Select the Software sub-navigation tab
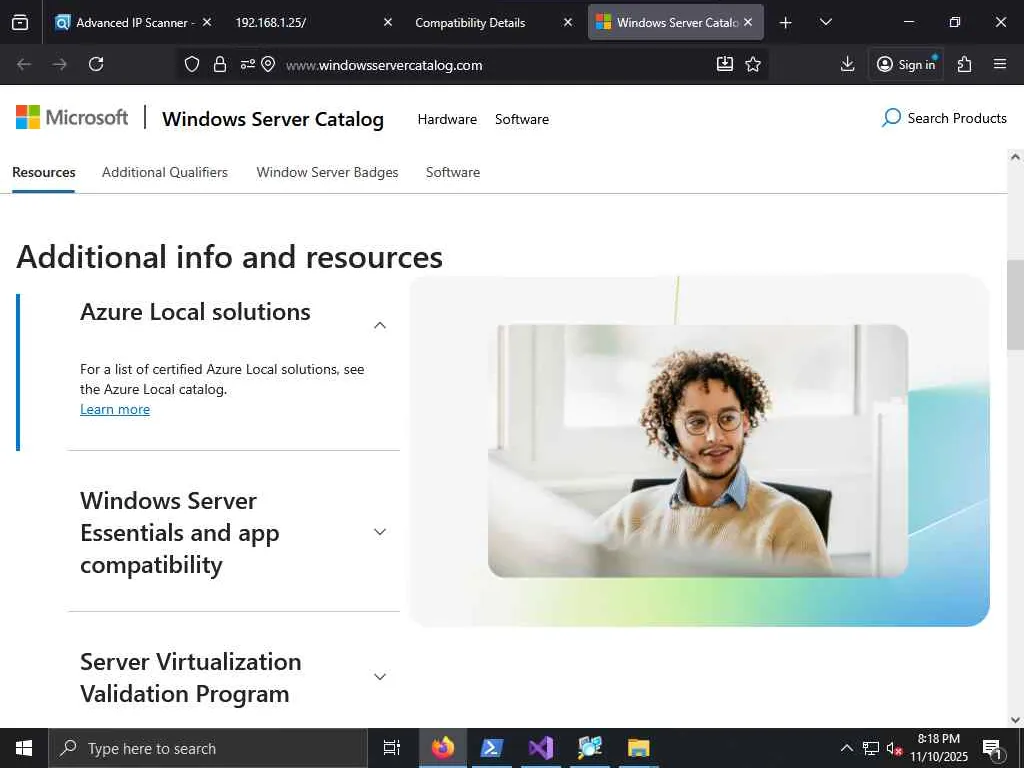The height and width of the screenshot is (768, 1024). click(x=453, y=172)
